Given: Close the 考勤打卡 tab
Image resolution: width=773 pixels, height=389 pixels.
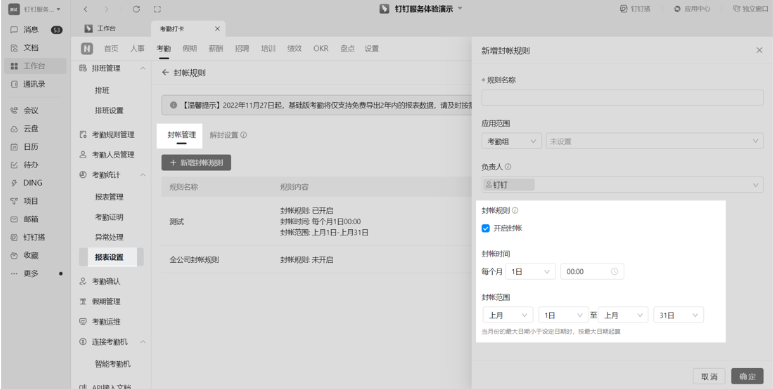Looking at the screenshot, I should (x=217, y=29).
